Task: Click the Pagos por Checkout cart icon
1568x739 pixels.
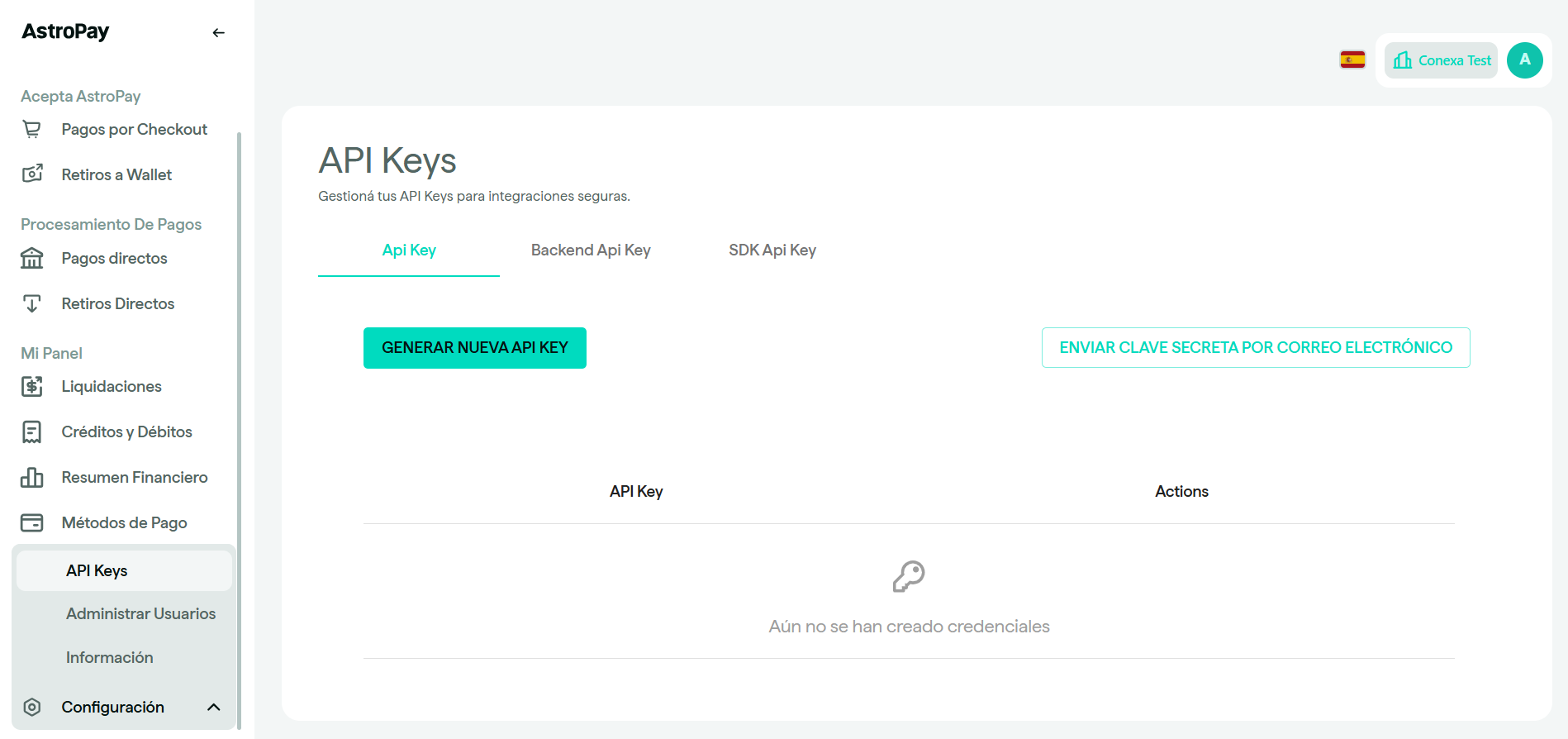Action: tap(31, 129)
